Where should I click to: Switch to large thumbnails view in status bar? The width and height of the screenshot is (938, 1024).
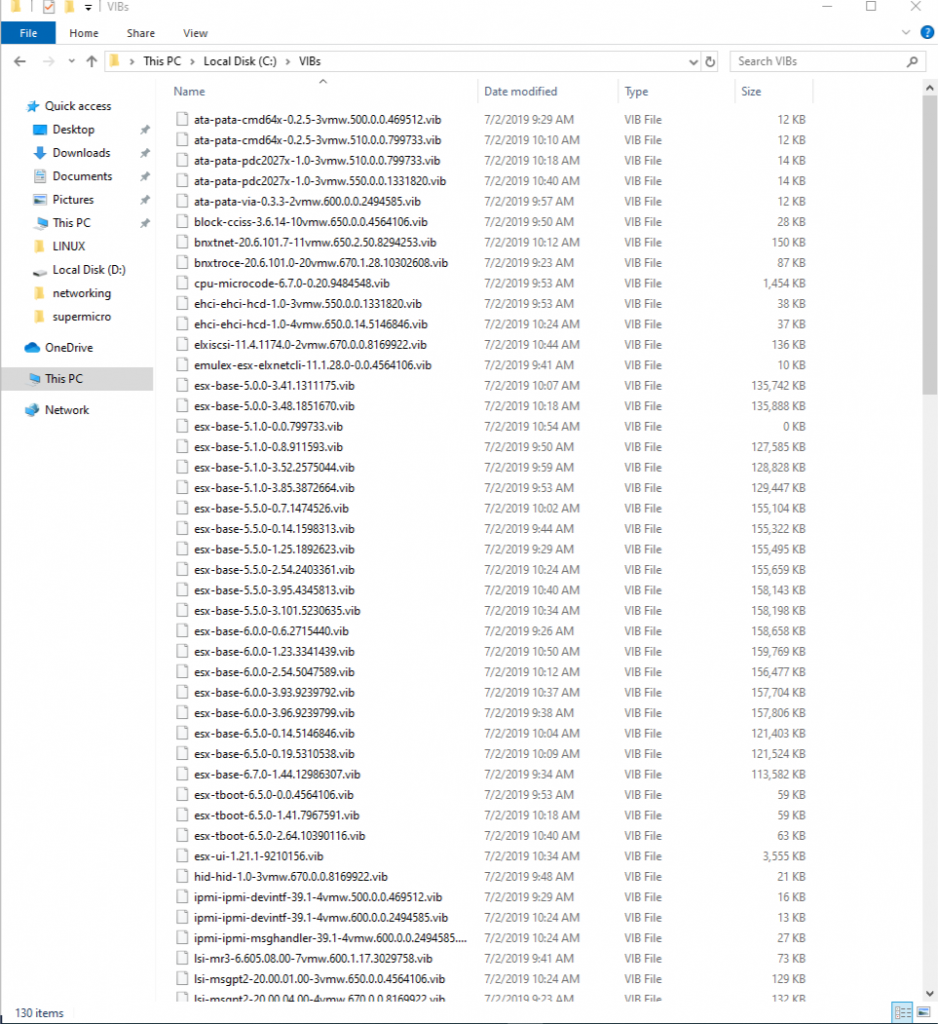[922, 1012]
